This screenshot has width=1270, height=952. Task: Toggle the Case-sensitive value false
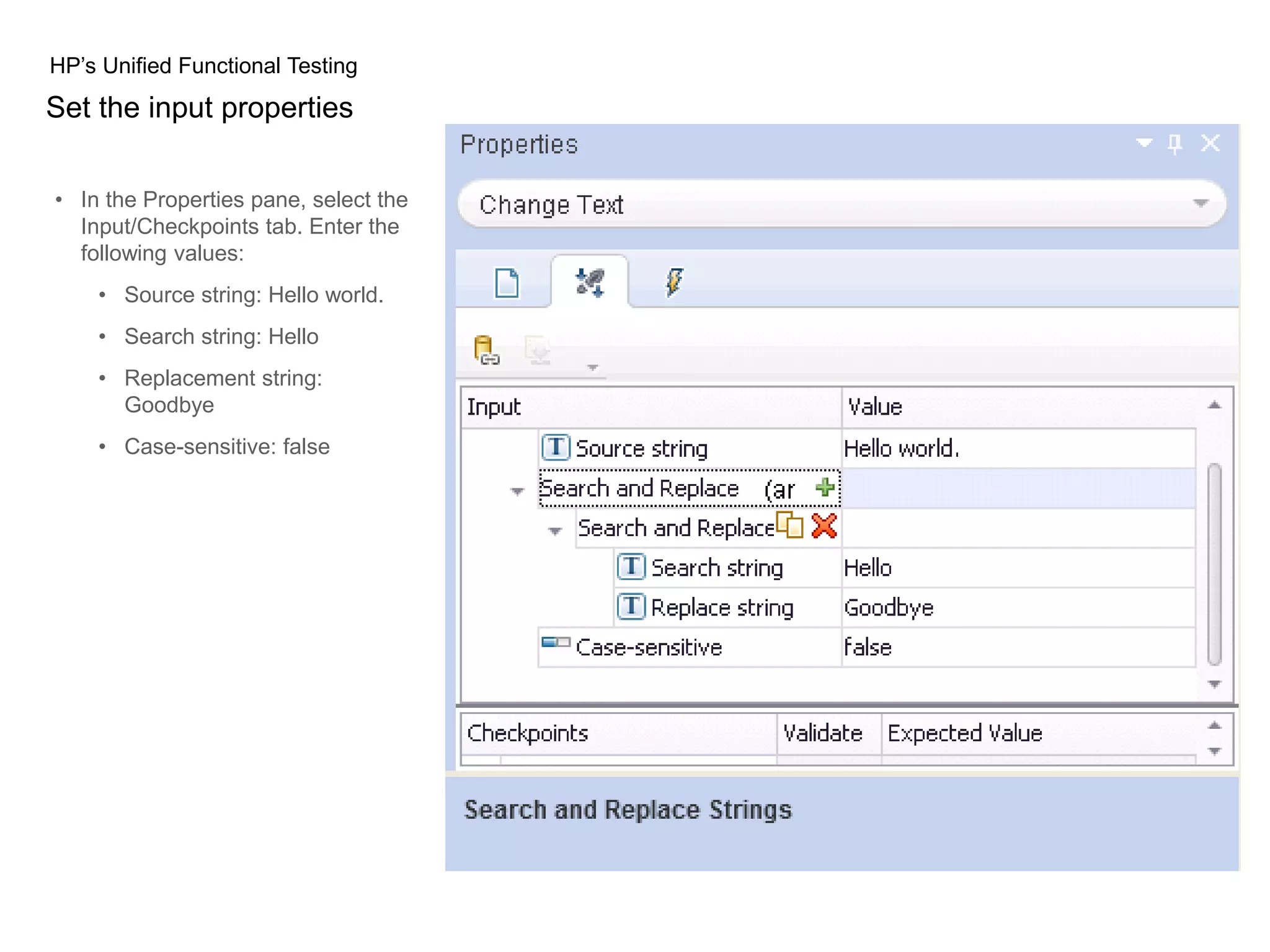1018,647
